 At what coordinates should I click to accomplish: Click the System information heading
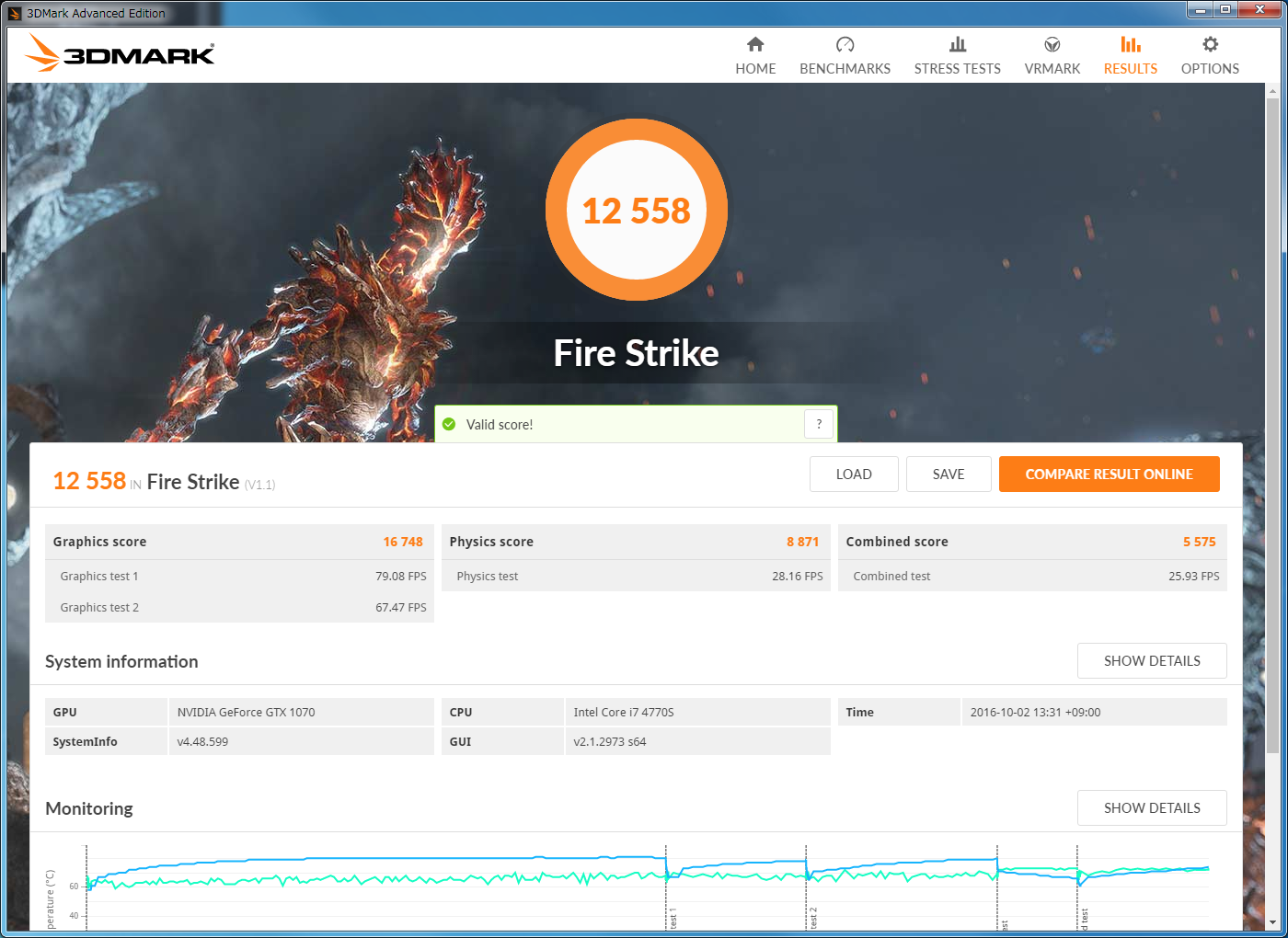click(121, 661)
